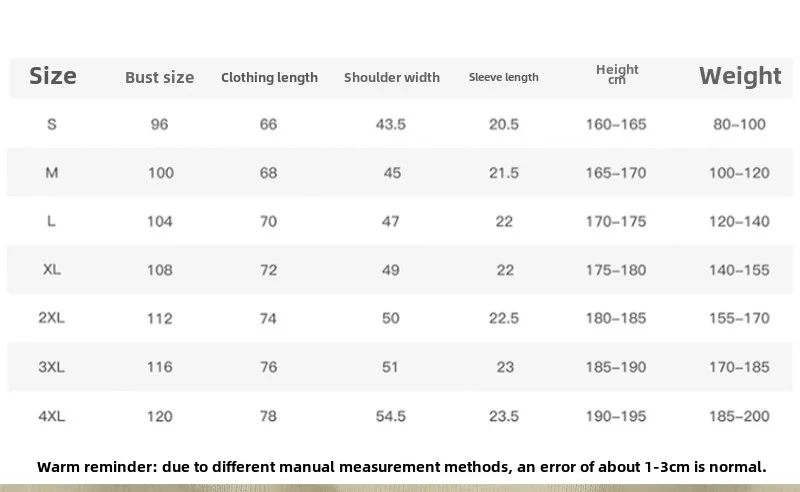
Task: Select the M size row label
Action: tap(52, 173)
